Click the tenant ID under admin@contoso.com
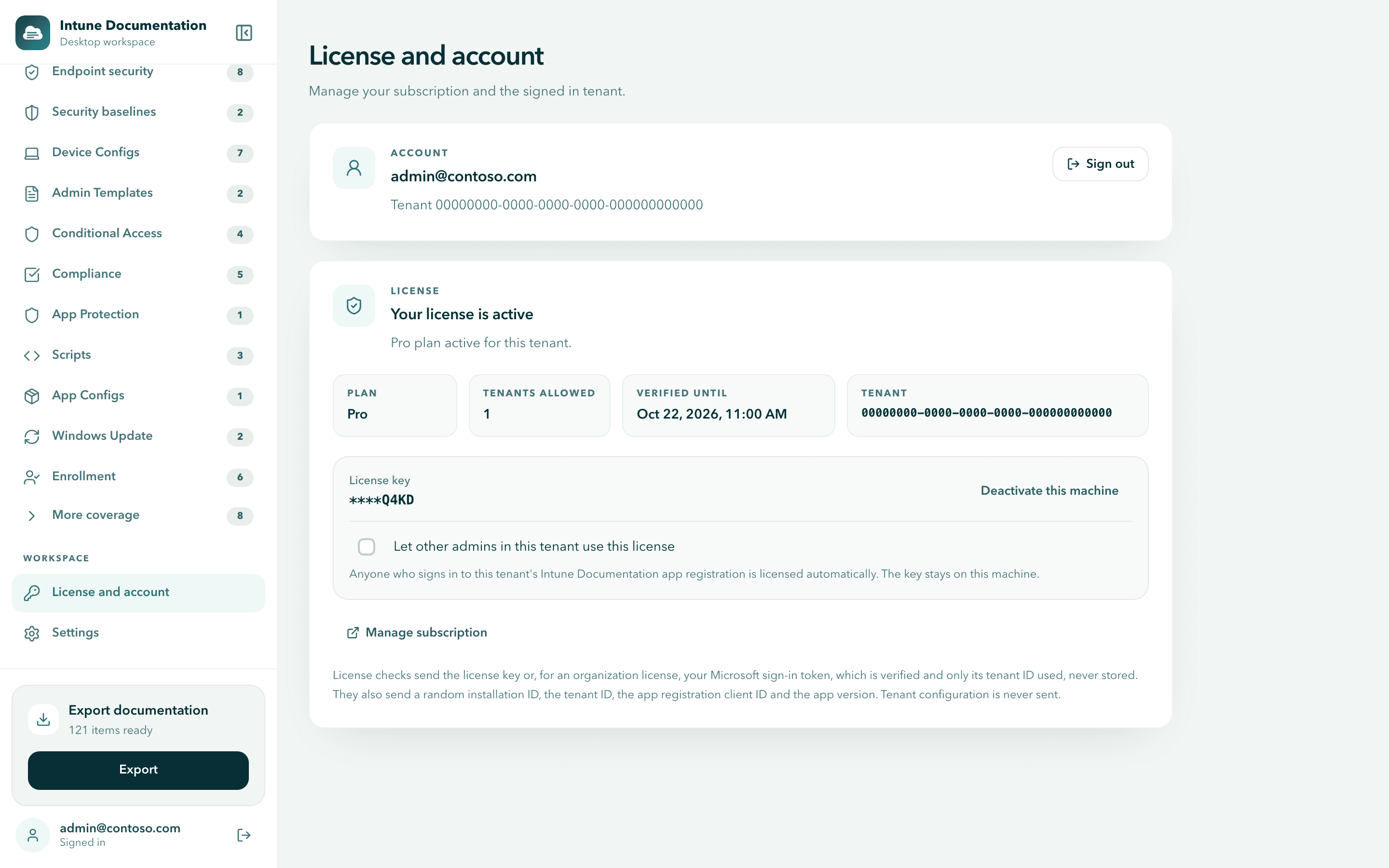1389x868 pixels. pyautogui.click(x=546, y=205)
